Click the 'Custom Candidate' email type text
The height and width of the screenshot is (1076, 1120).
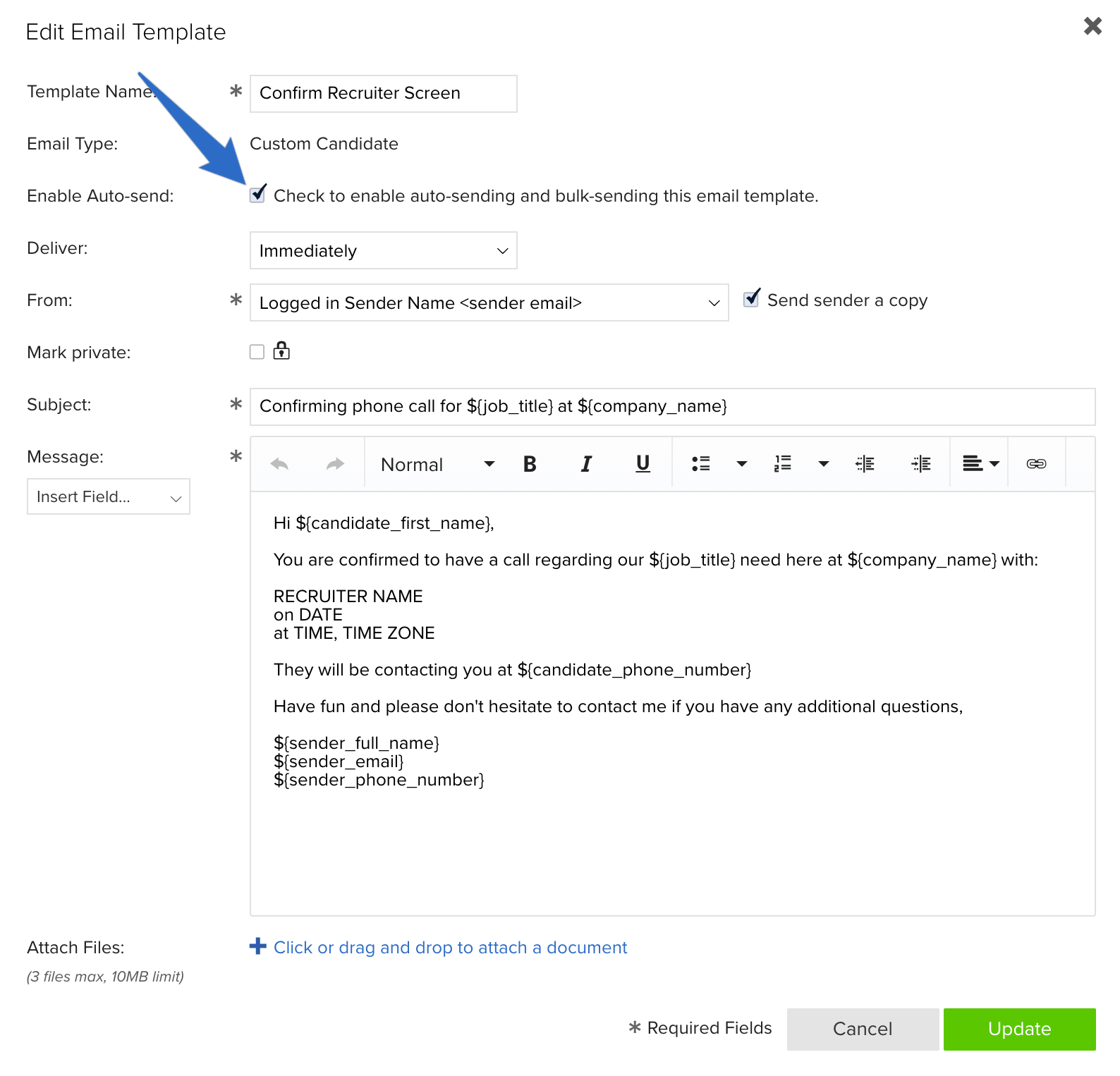[x=324, y=144]
